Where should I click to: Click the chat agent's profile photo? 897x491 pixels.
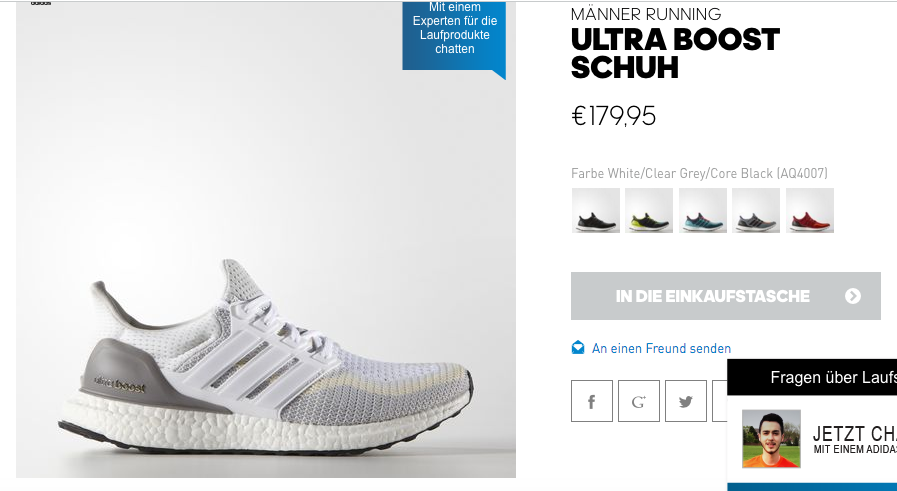(771, 438)
